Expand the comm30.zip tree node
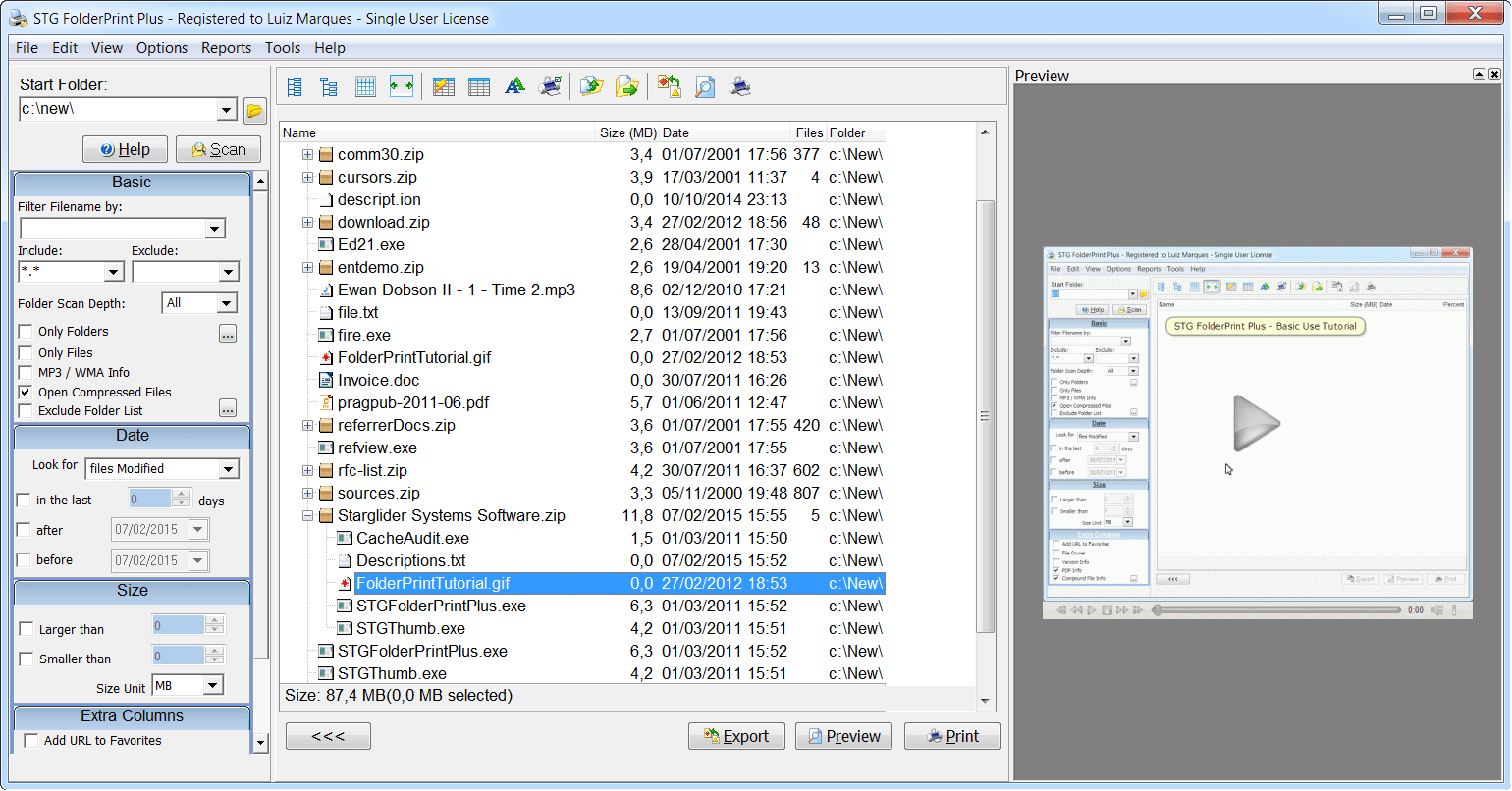The width and height of the screenshot is (1512, 791). click(307, 155)
